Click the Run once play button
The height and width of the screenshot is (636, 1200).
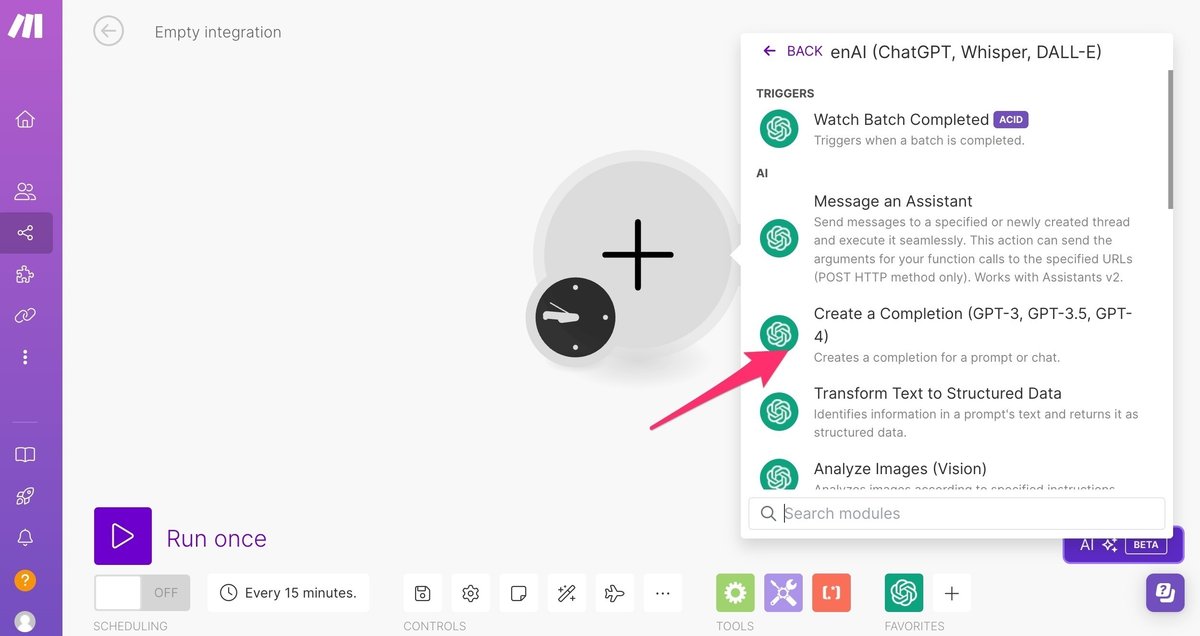coord(123,536)
